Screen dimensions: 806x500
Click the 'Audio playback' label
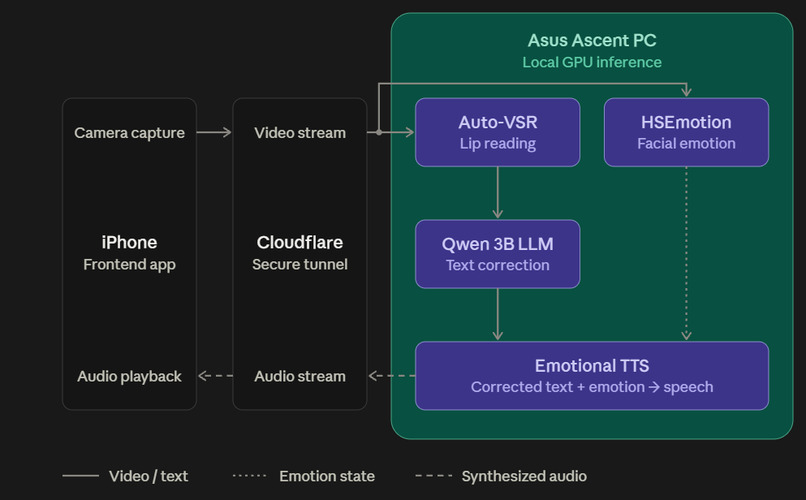click(x=129, y=376)
